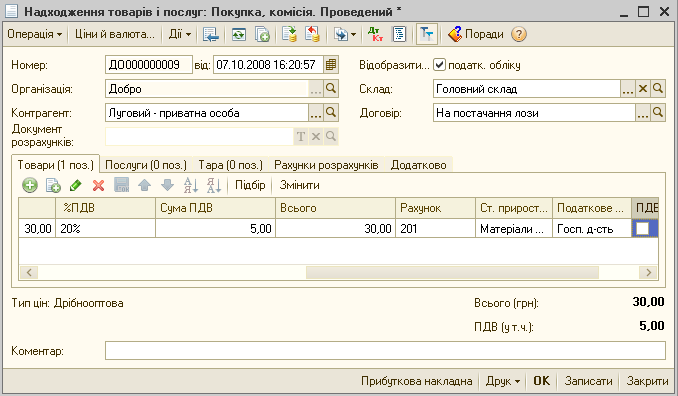The image size is (678, 396).
Task: Click the green add row icon
Action: [x=30, y=185]
